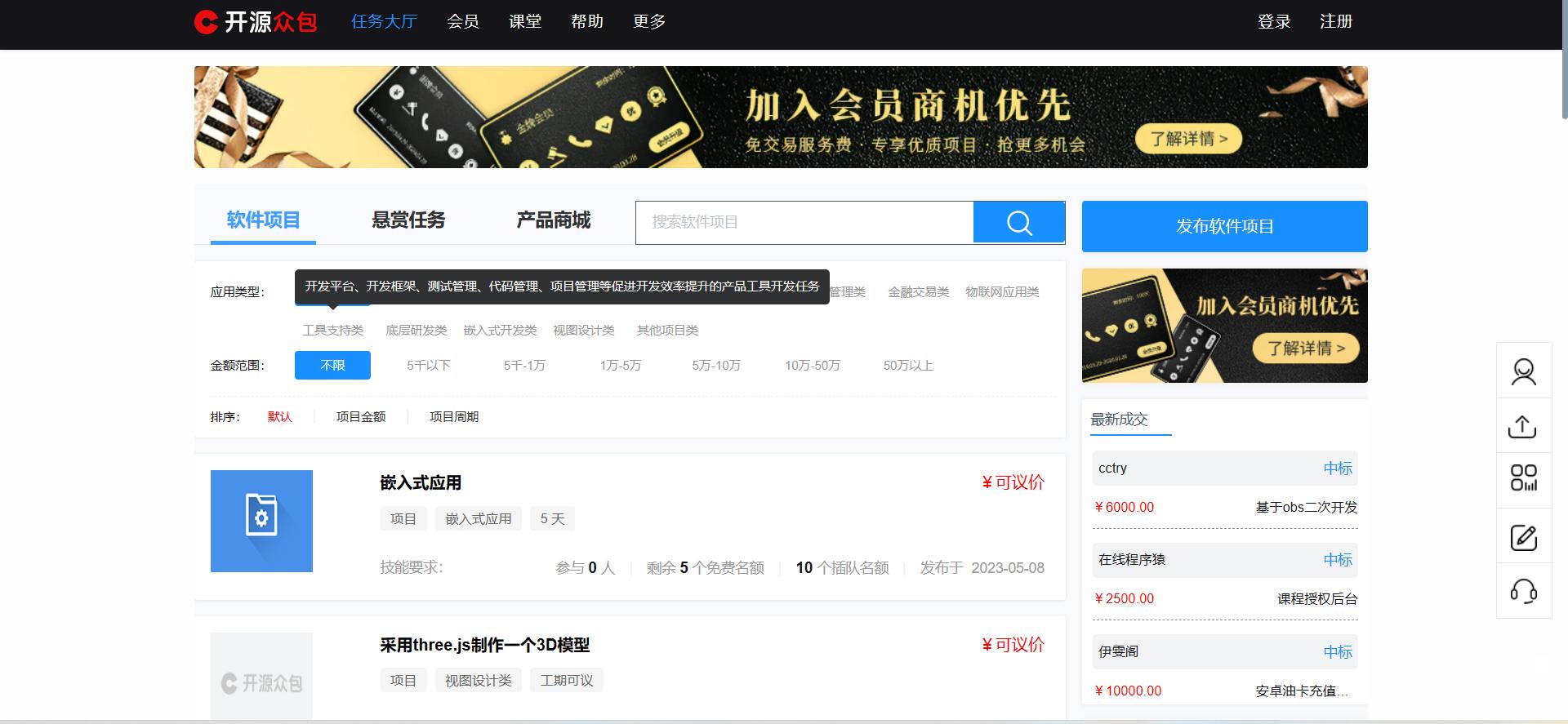Screen dimensions: 1568x724
Task: Filter by 物联网应用类 application type
Action: (x=1002, y=292)
